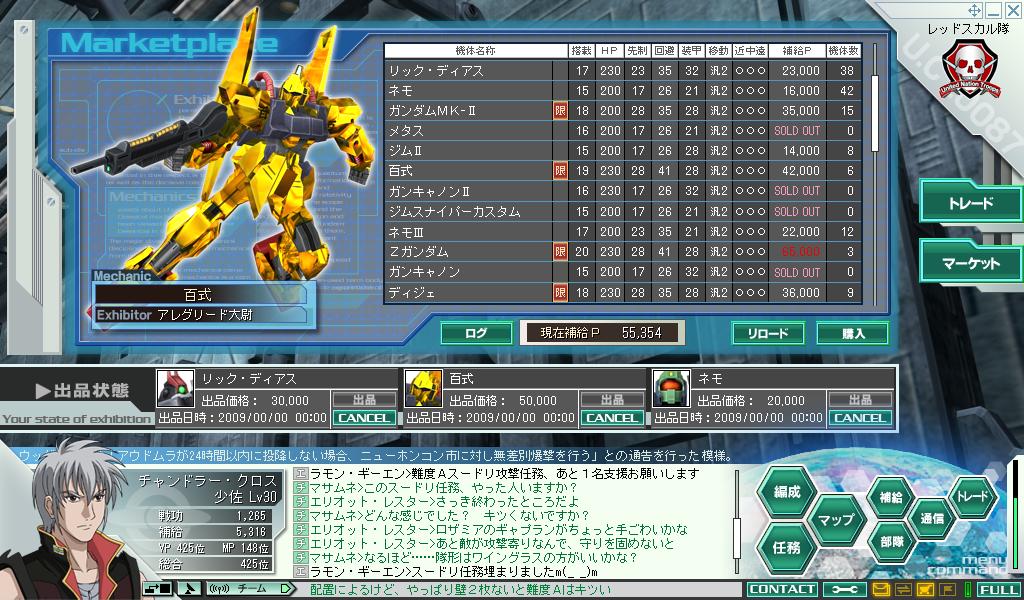This screenshot has height=600, width=1024.
Task: Click the yellow icon left of the flag
Action: [x=924, y=590]
